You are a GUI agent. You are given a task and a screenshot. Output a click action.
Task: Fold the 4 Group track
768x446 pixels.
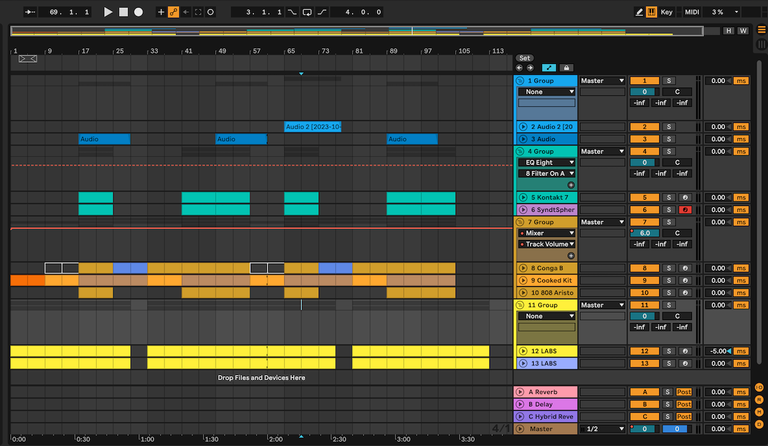[x=520, y=151]
